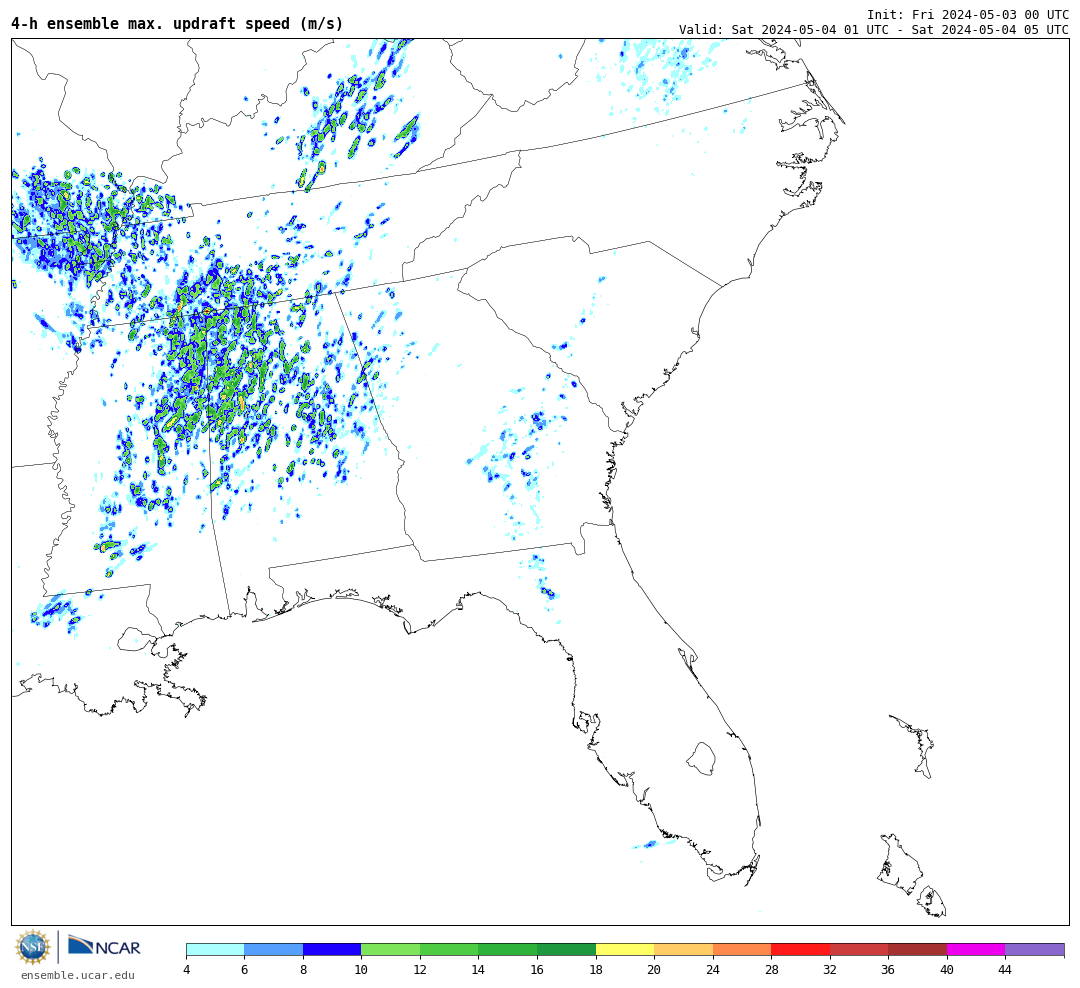
Task: Click the legend label '10'
Action: coord(361,970)
